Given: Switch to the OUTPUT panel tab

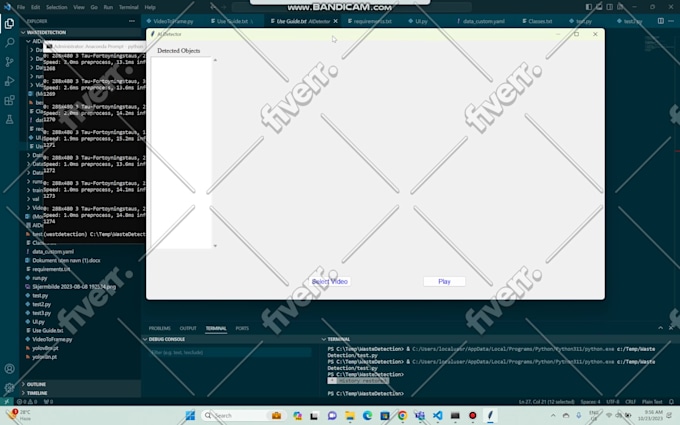Looking at the screenshot, I should [x=188, y=328].
